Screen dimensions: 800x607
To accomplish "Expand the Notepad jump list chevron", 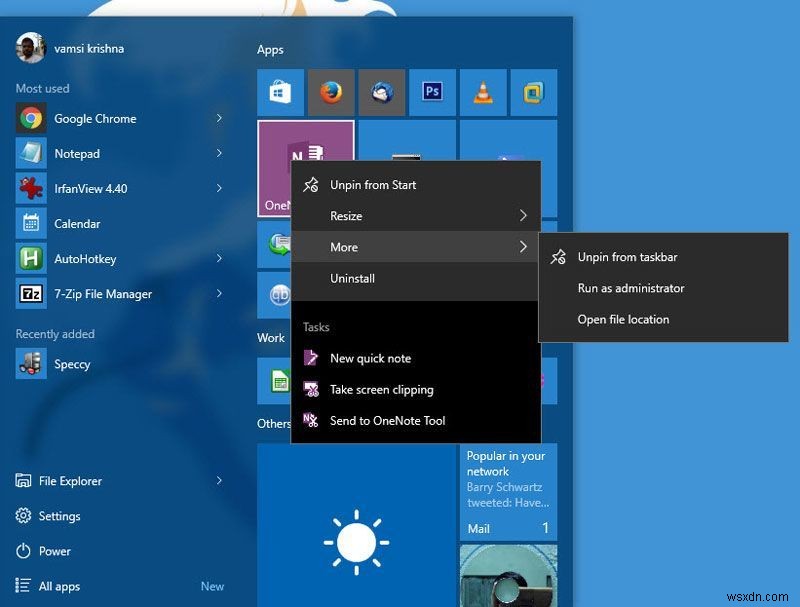I will (x=219, y=153).
